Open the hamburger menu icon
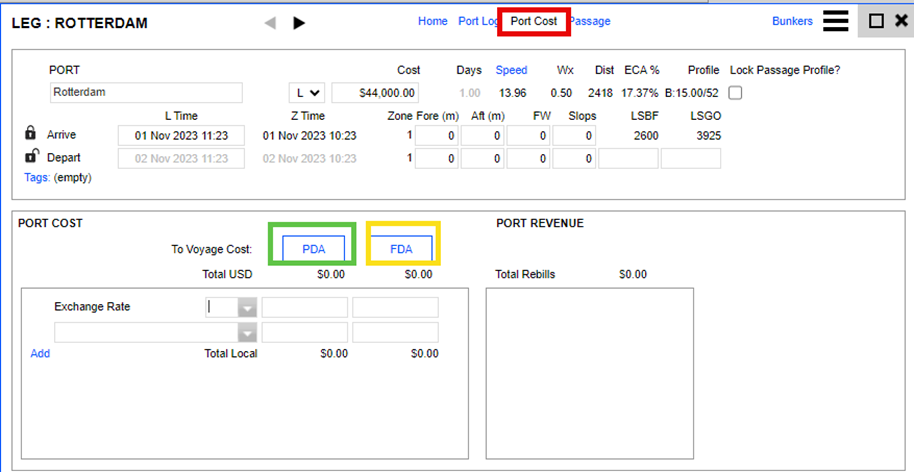This screenshot has height=472, width=914. [x=836, y=21]
